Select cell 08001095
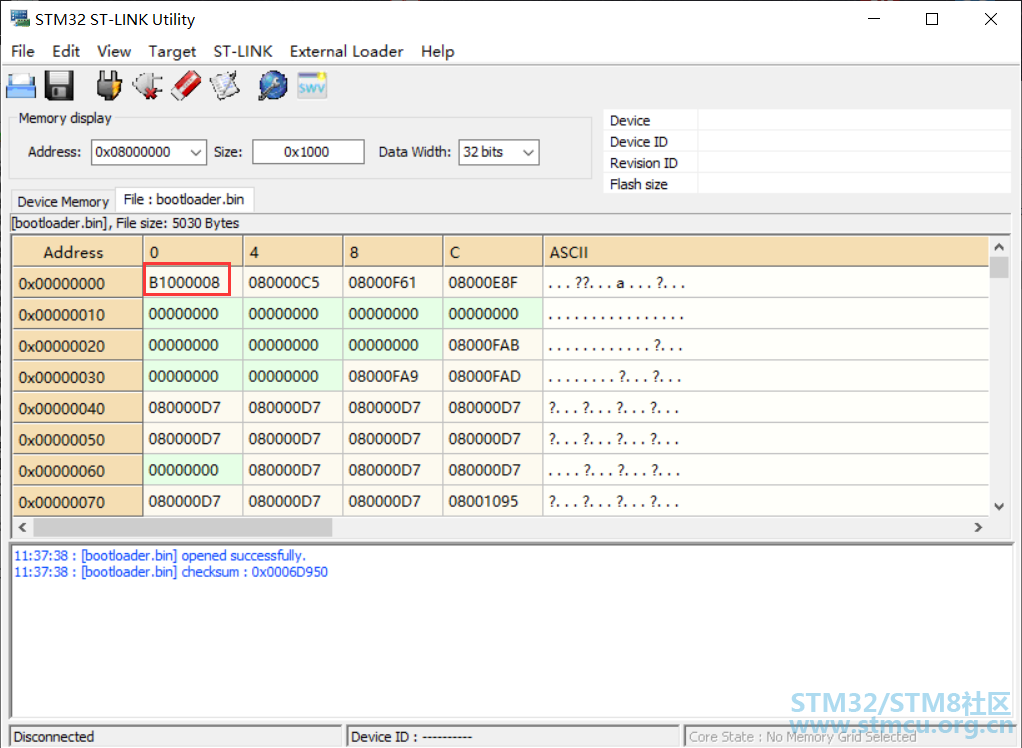 click(493, 501)
